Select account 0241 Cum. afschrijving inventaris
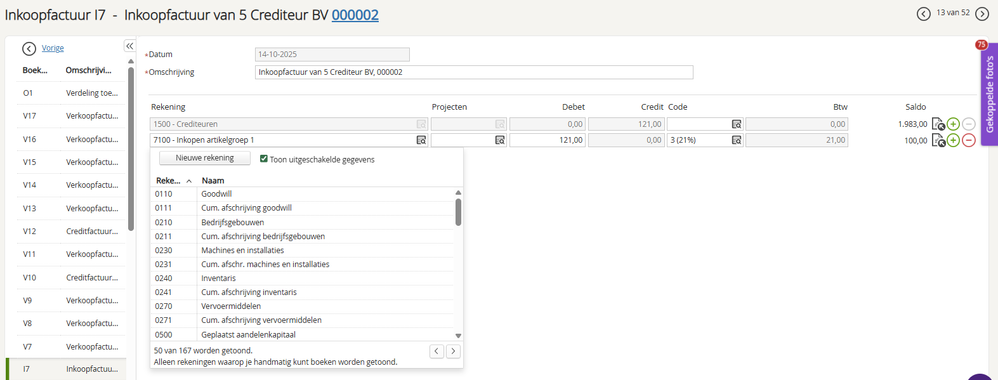Image resolution: width=998 pixels, height=380 pixels. 302,292
